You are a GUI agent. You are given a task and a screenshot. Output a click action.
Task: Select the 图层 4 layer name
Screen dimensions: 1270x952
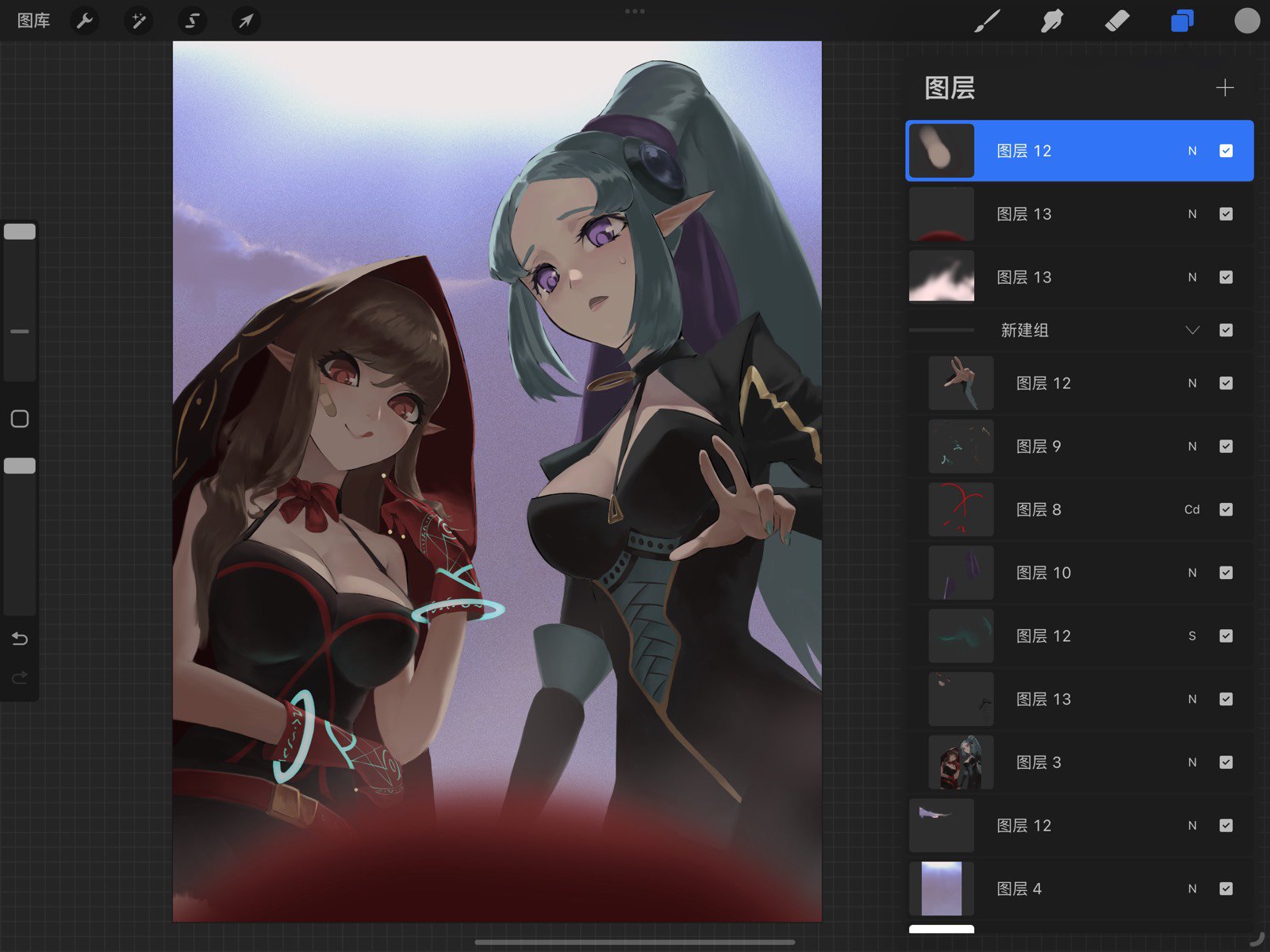(1019, 889)
